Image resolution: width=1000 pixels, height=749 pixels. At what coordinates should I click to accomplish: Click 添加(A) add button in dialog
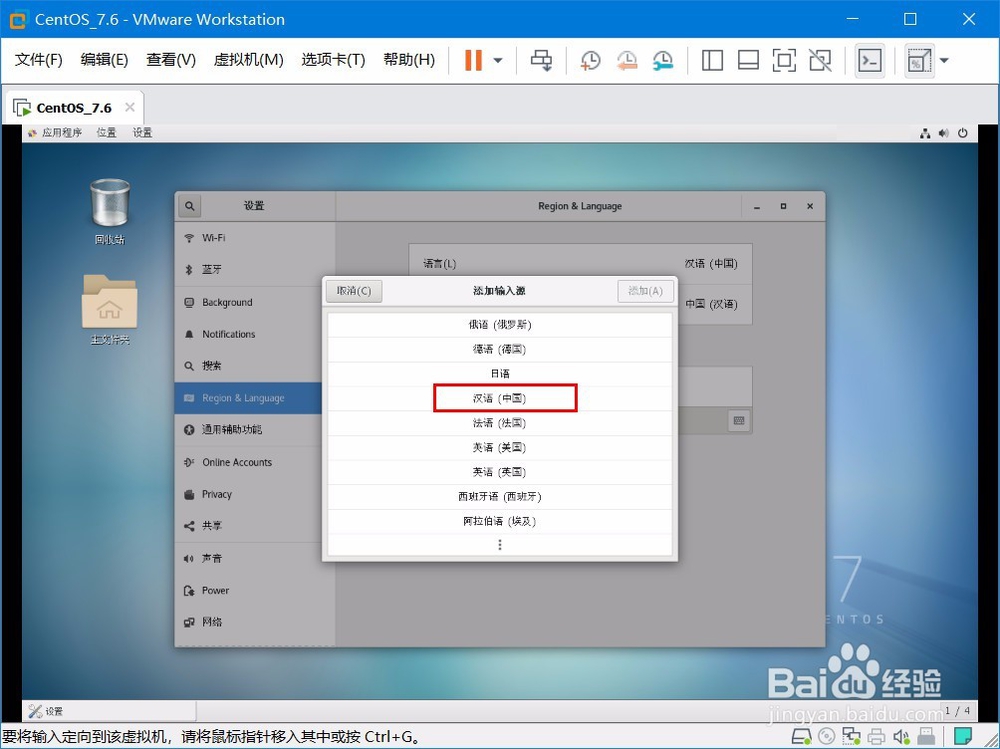pyautogui.click(x=645, y=291)
